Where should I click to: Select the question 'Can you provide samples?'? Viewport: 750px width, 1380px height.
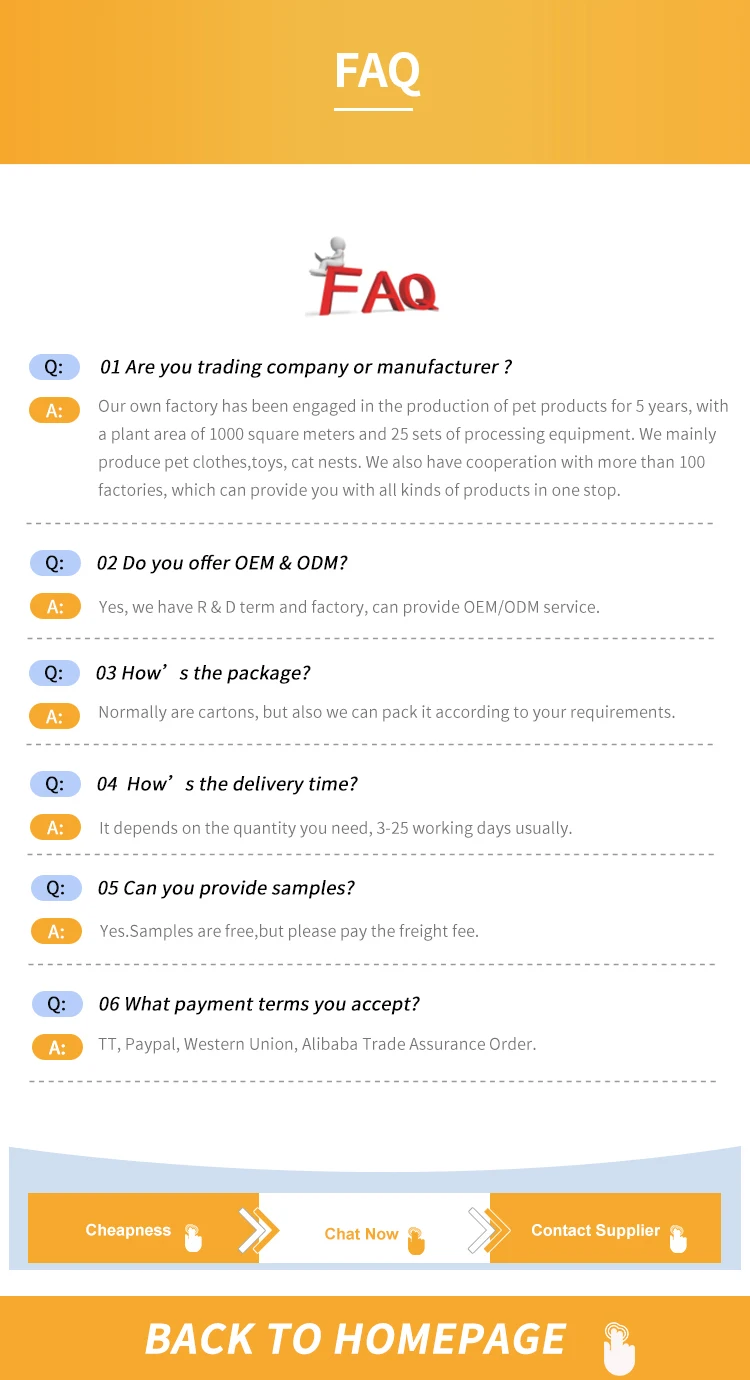(x=226, y=888)
